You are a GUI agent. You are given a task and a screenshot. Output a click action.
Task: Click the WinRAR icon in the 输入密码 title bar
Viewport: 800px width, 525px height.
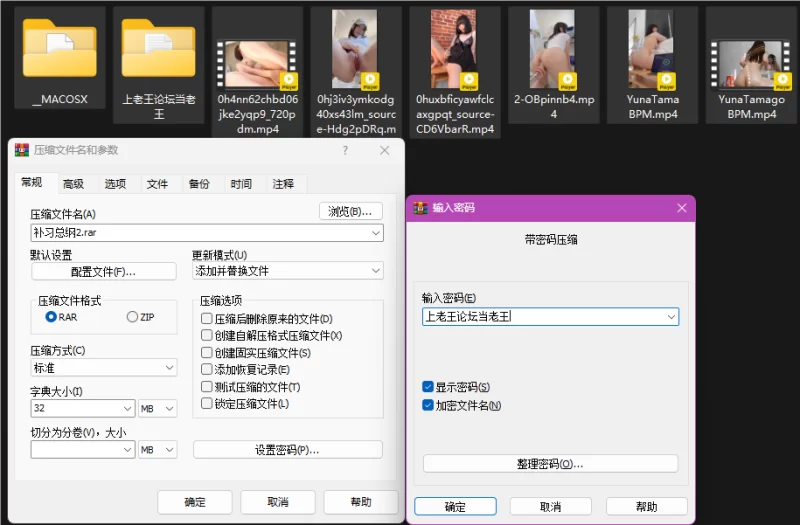[x=421, y=208]
